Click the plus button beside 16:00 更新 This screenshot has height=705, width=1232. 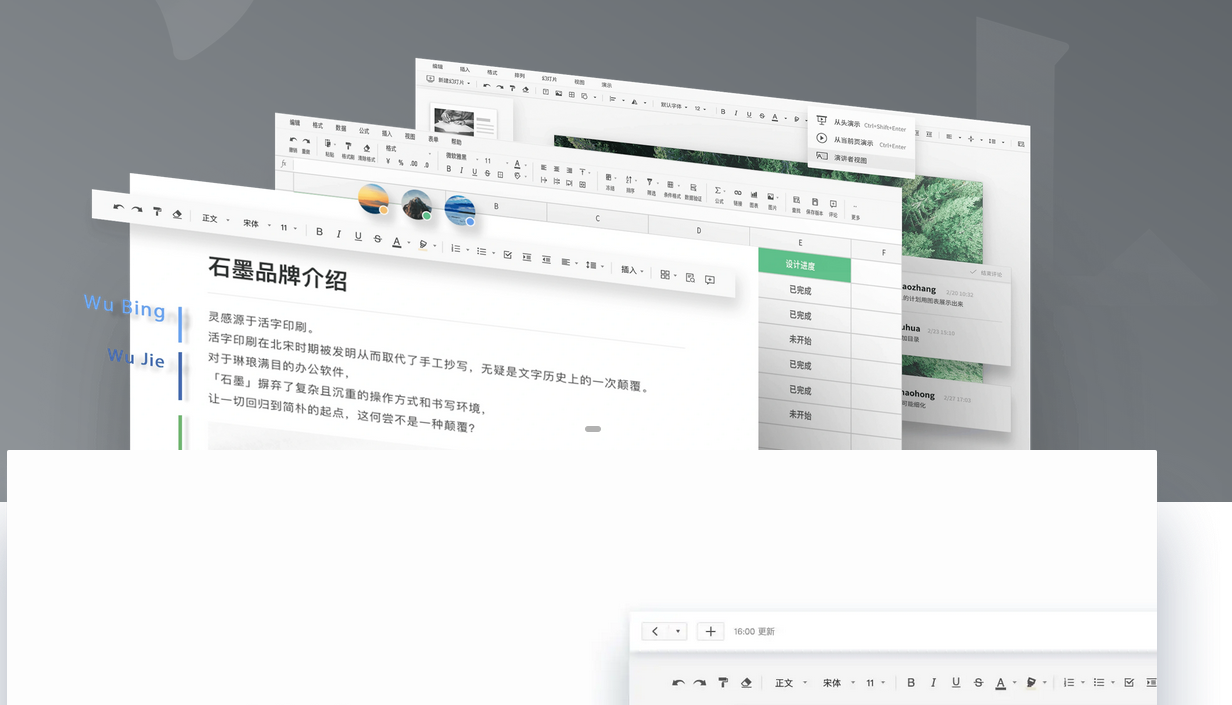click(x=710, y=631)
